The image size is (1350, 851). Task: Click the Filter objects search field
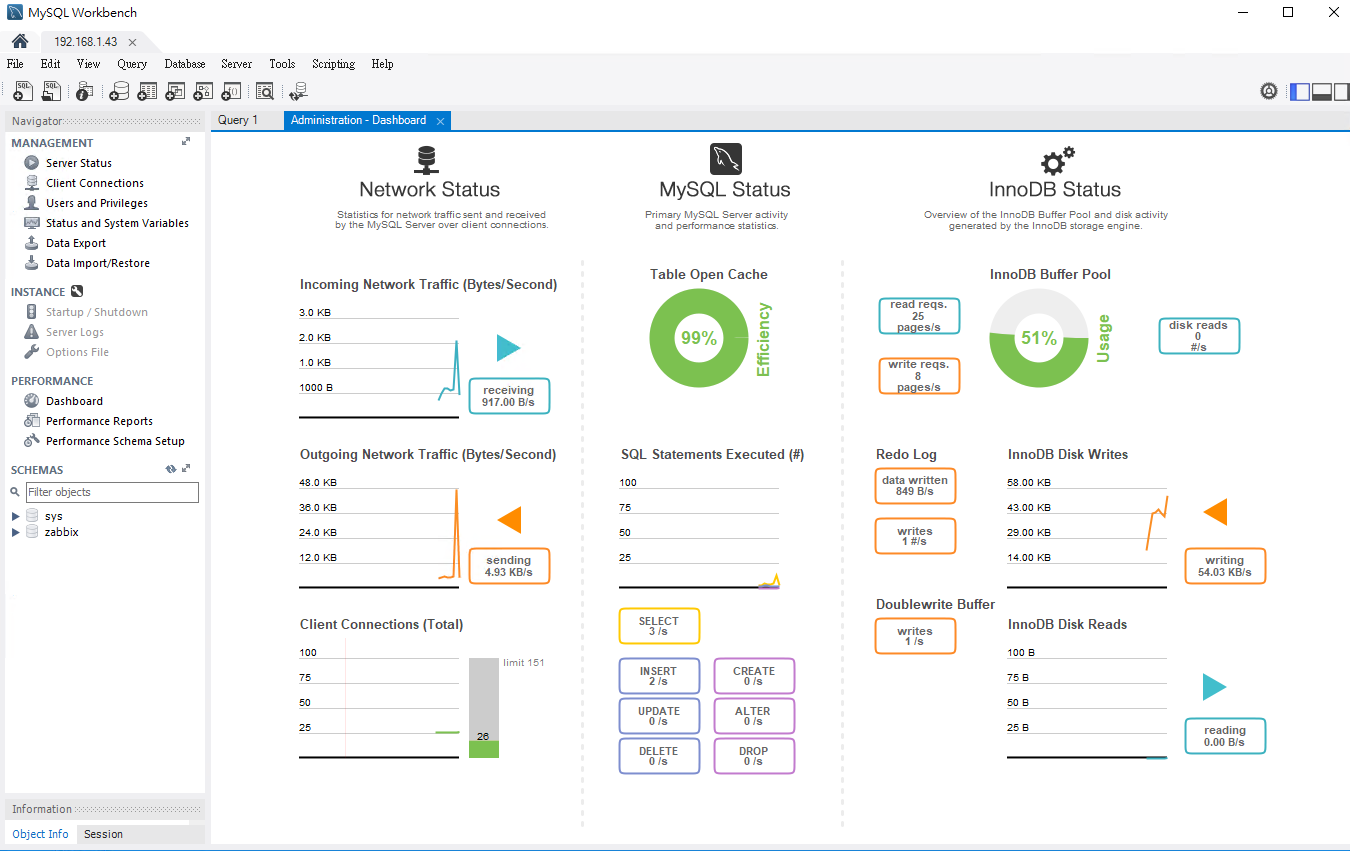pos(111,492)
